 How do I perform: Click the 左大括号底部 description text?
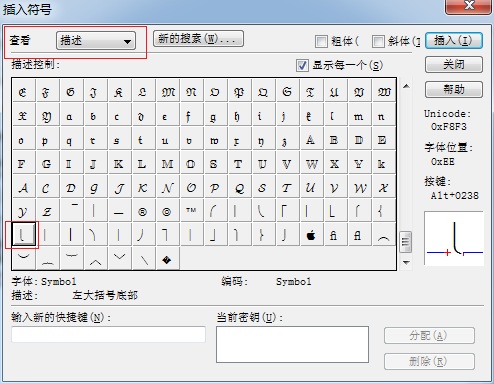point(105,295)
